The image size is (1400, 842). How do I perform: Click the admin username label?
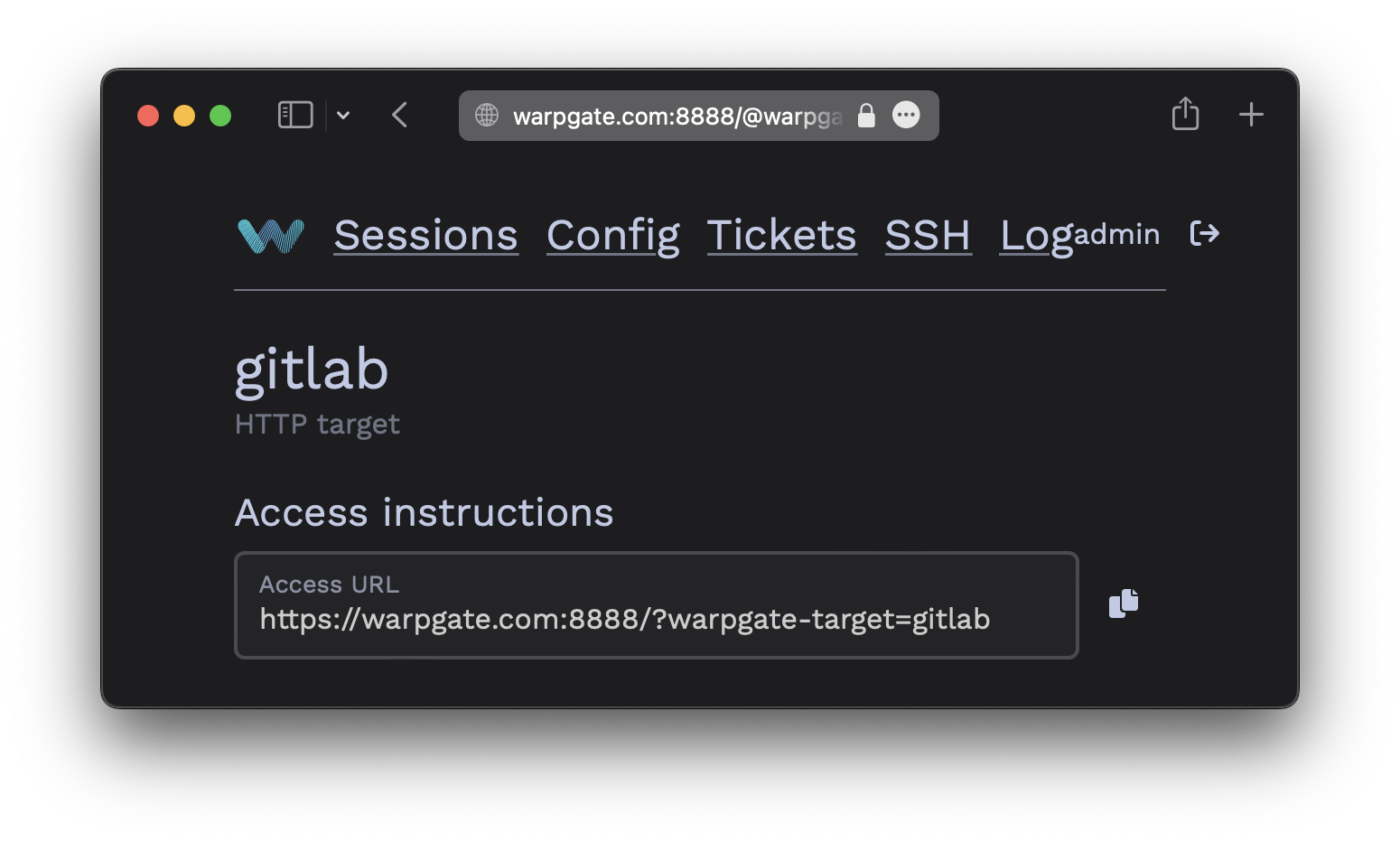click(1117, 234)
